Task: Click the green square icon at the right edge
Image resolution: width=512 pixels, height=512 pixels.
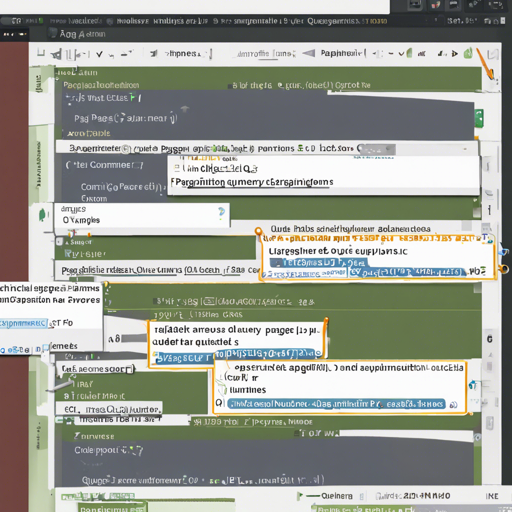Action: pyautogui.click(x=479, y=118)
